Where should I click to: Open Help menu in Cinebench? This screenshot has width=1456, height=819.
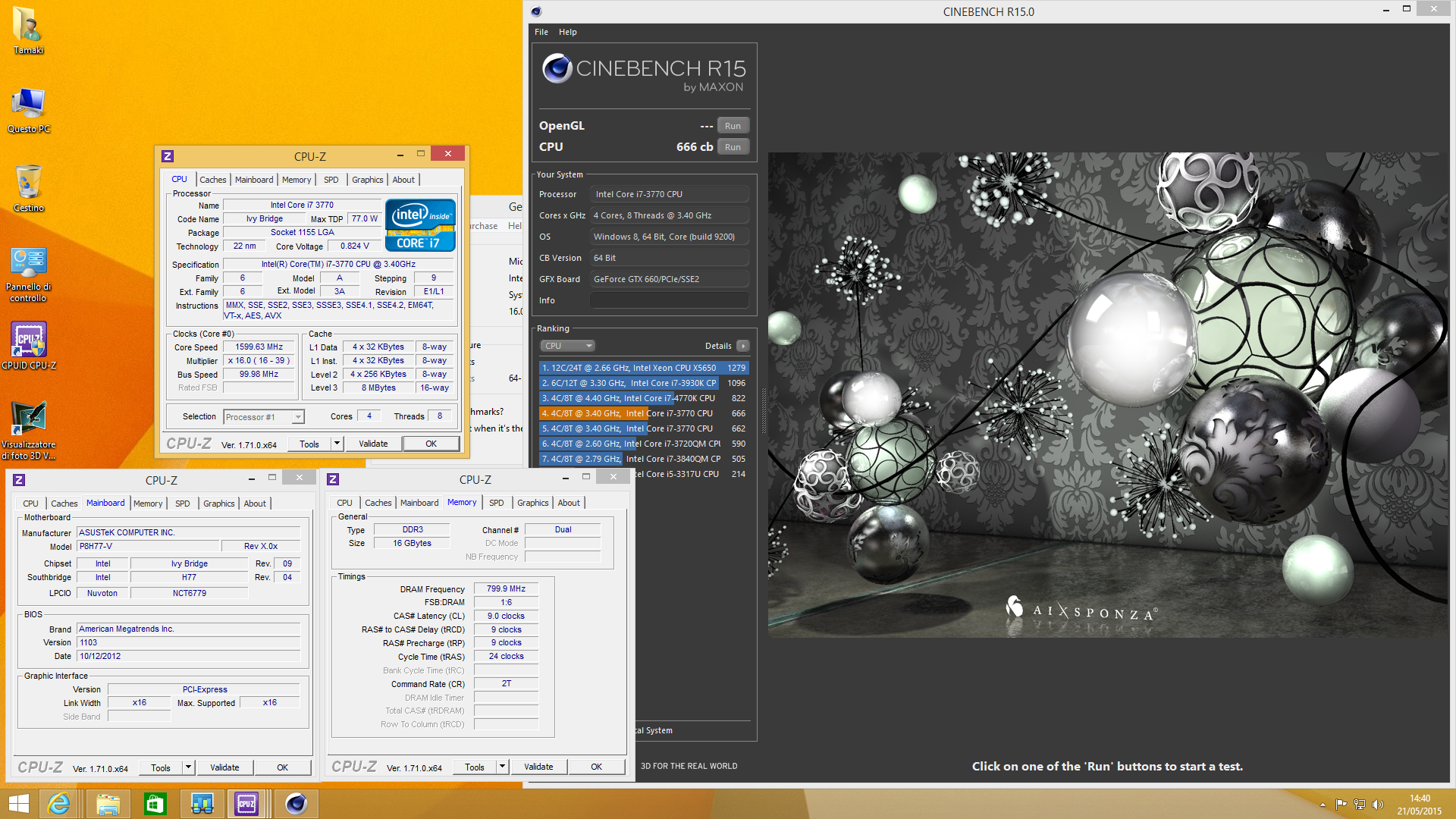coord(568,32)
